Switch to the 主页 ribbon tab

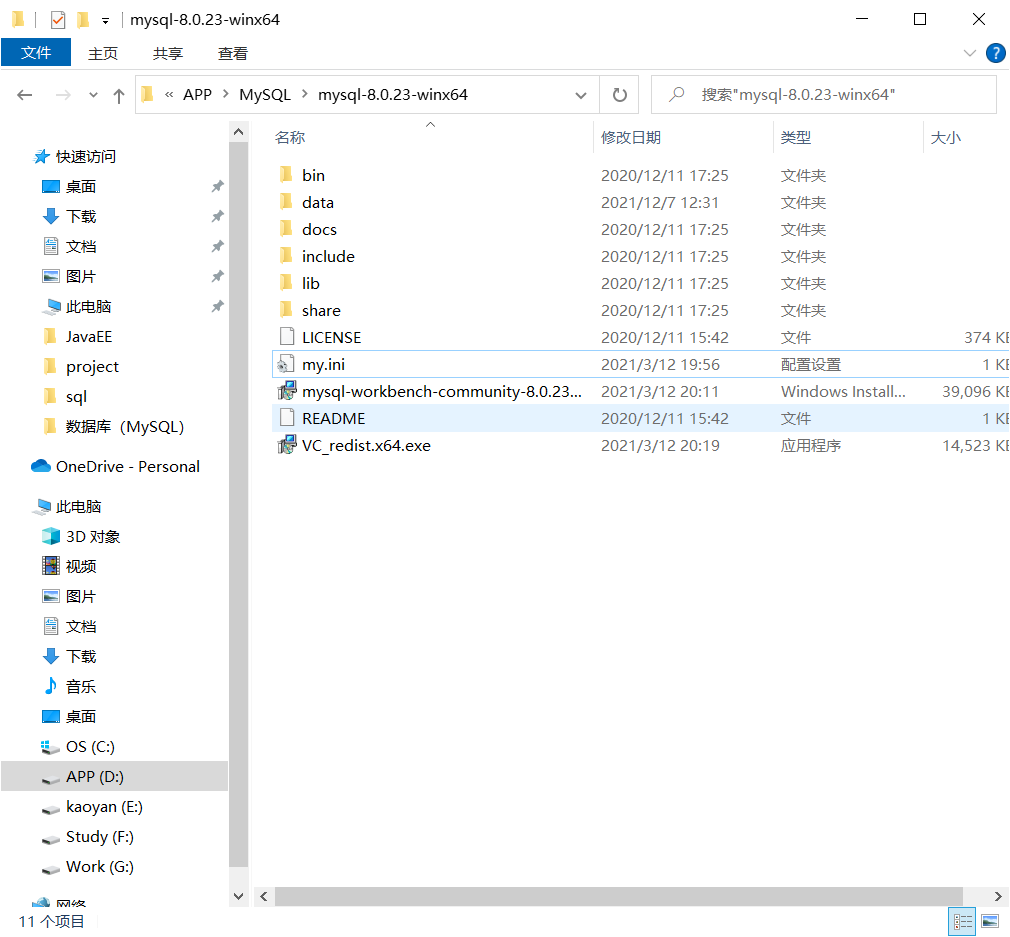pyautogui.click(x=103, y=53)
